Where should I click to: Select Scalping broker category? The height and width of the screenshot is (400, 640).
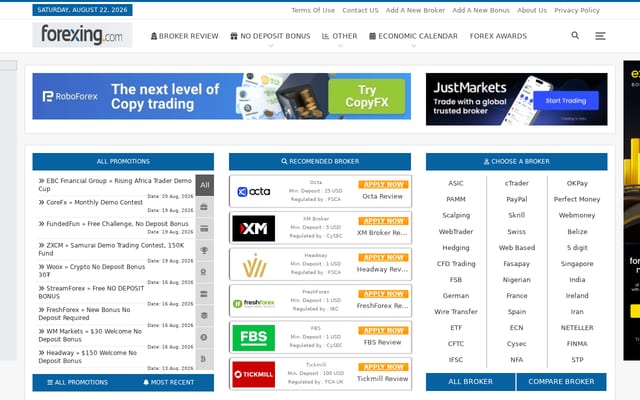coord(456,215)
